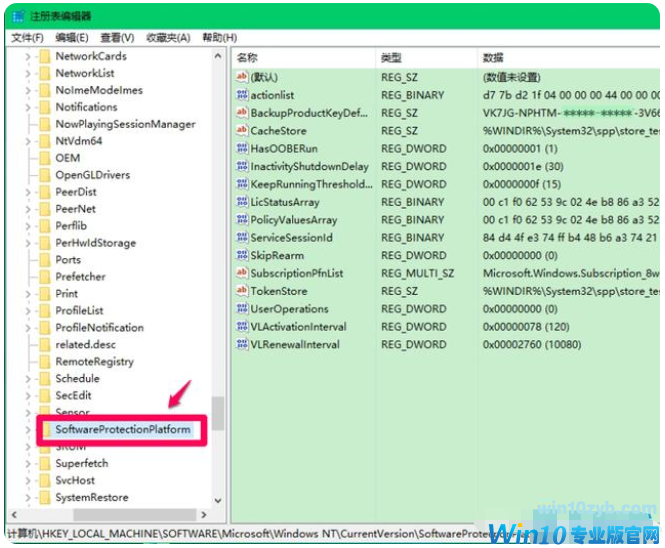Viewport: 665px width, 548px height.
Task: Click the OEM folder icon
Action: tap(45, 158)
